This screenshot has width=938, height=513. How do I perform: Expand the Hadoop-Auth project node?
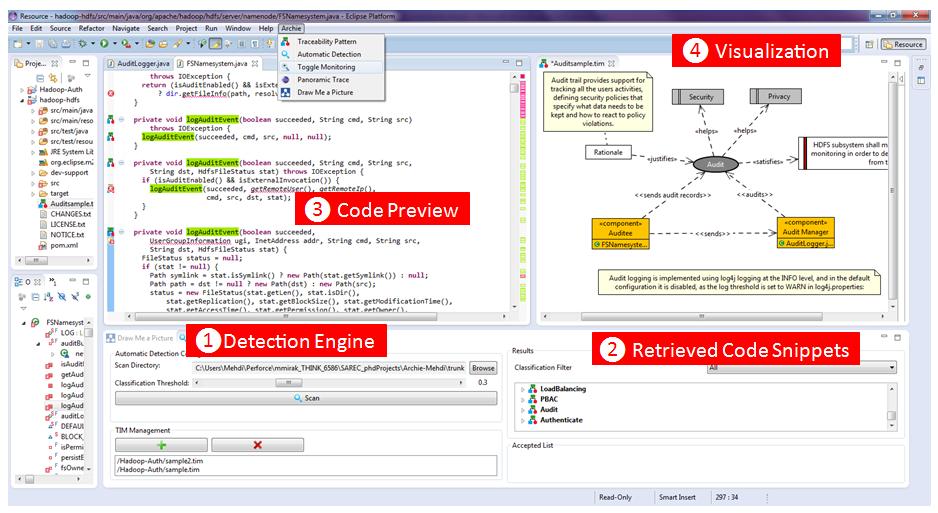[23, 90]
